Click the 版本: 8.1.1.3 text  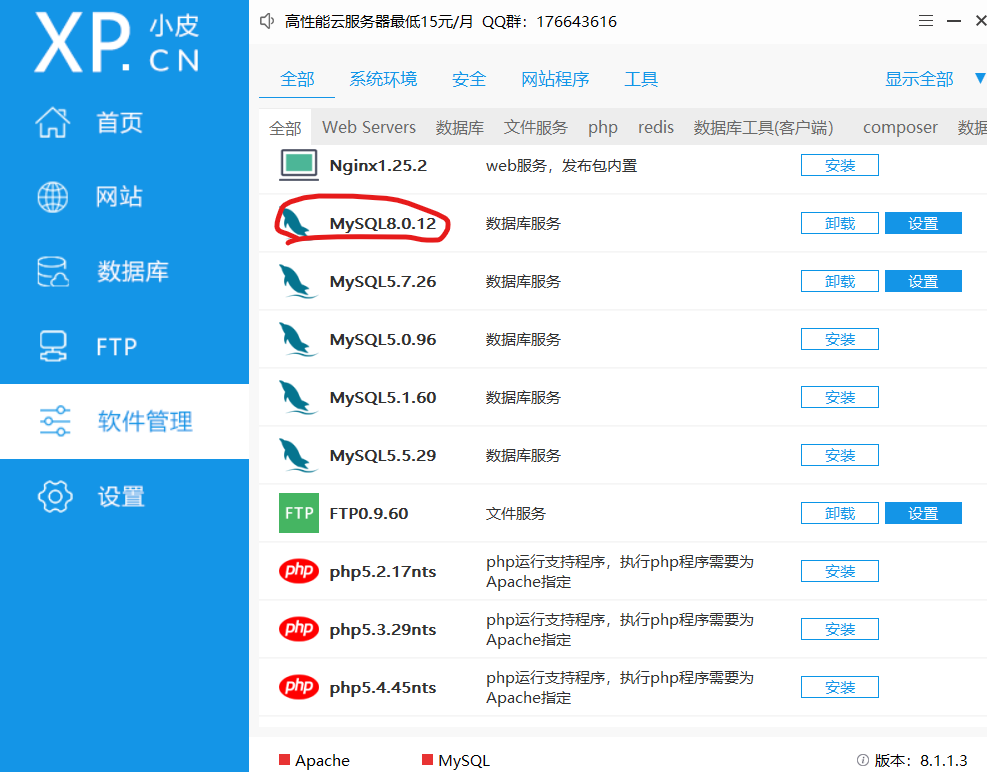(x=921, y=760)
